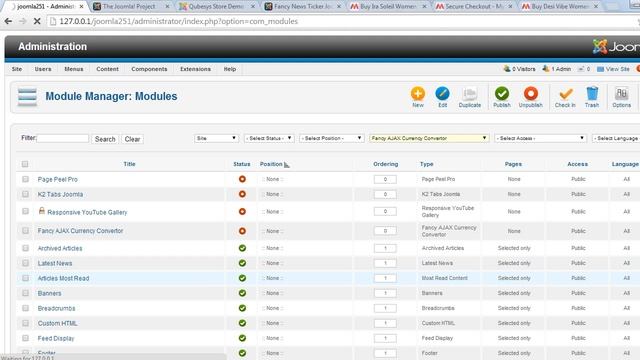Open the Menus menu
Image resolution: width=640 pixels, height=360 pixels.
[73, 69]
